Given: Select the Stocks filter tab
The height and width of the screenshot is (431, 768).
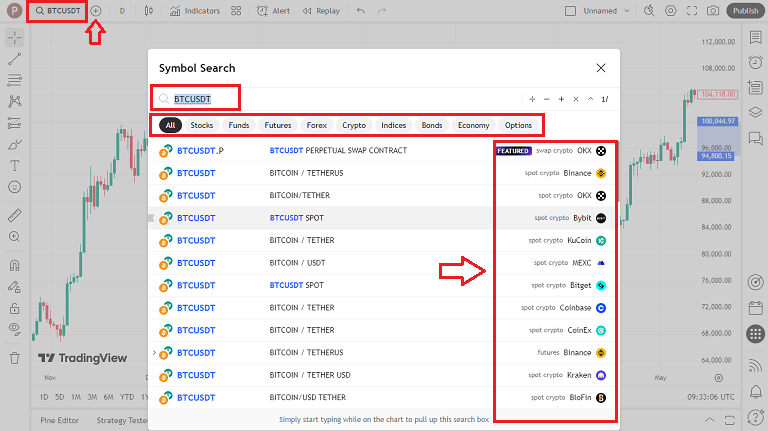Looking at the screenshot, I should pyautogui.click(x=202, y=125).
